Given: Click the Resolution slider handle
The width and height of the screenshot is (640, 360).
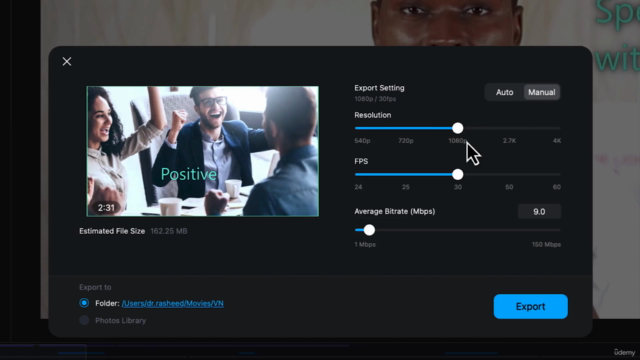Looking at the screenshot, I should (x=458, y=128).
